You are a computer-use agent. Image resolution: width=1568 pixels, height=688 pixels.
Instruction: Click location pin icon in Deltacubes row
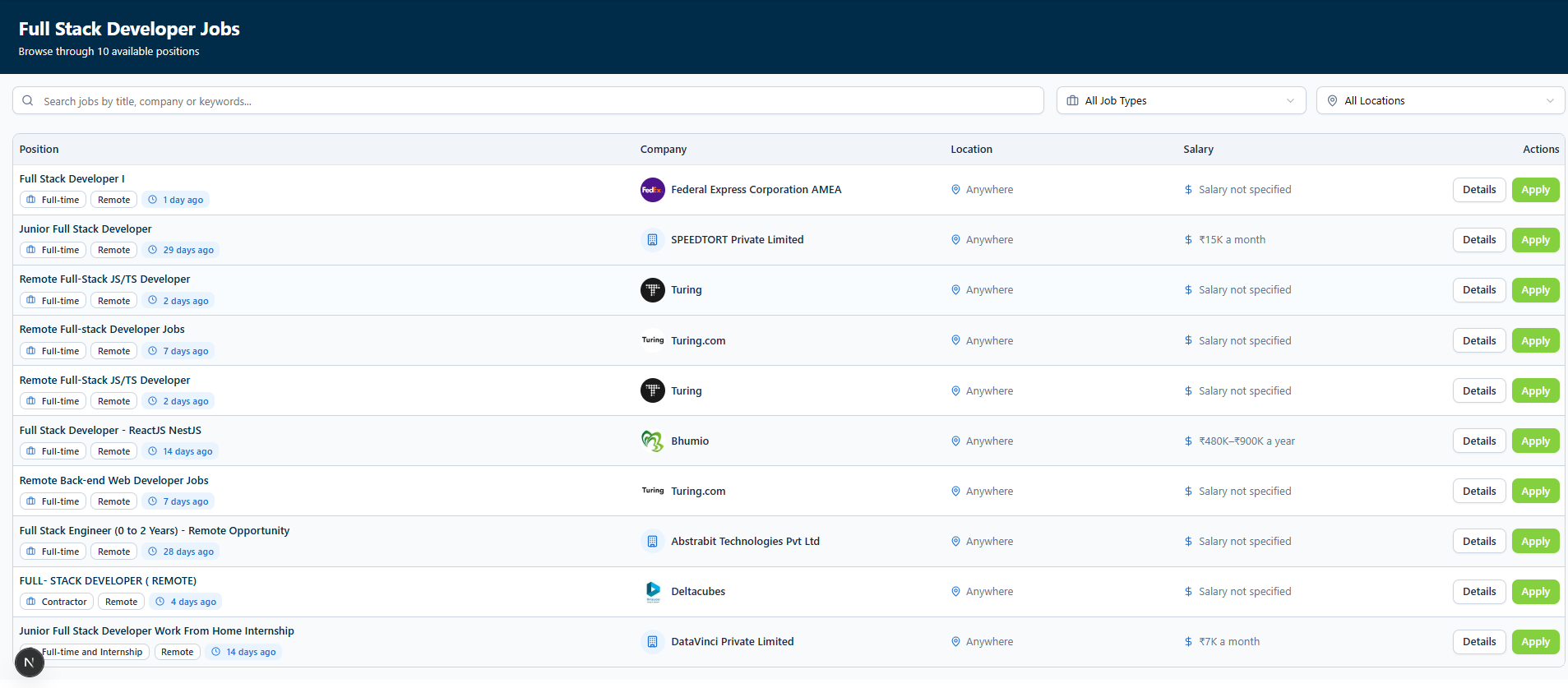tap(955, 592)
